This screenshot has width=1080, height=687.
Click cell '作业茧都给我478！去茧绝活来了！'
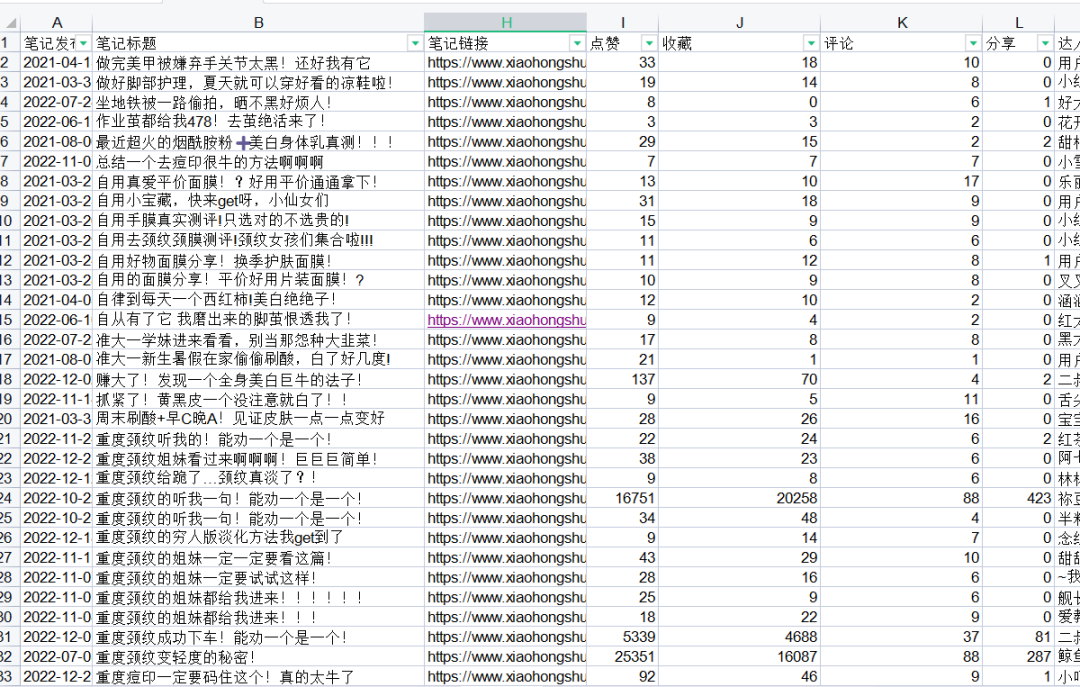[x=258, y=122]
